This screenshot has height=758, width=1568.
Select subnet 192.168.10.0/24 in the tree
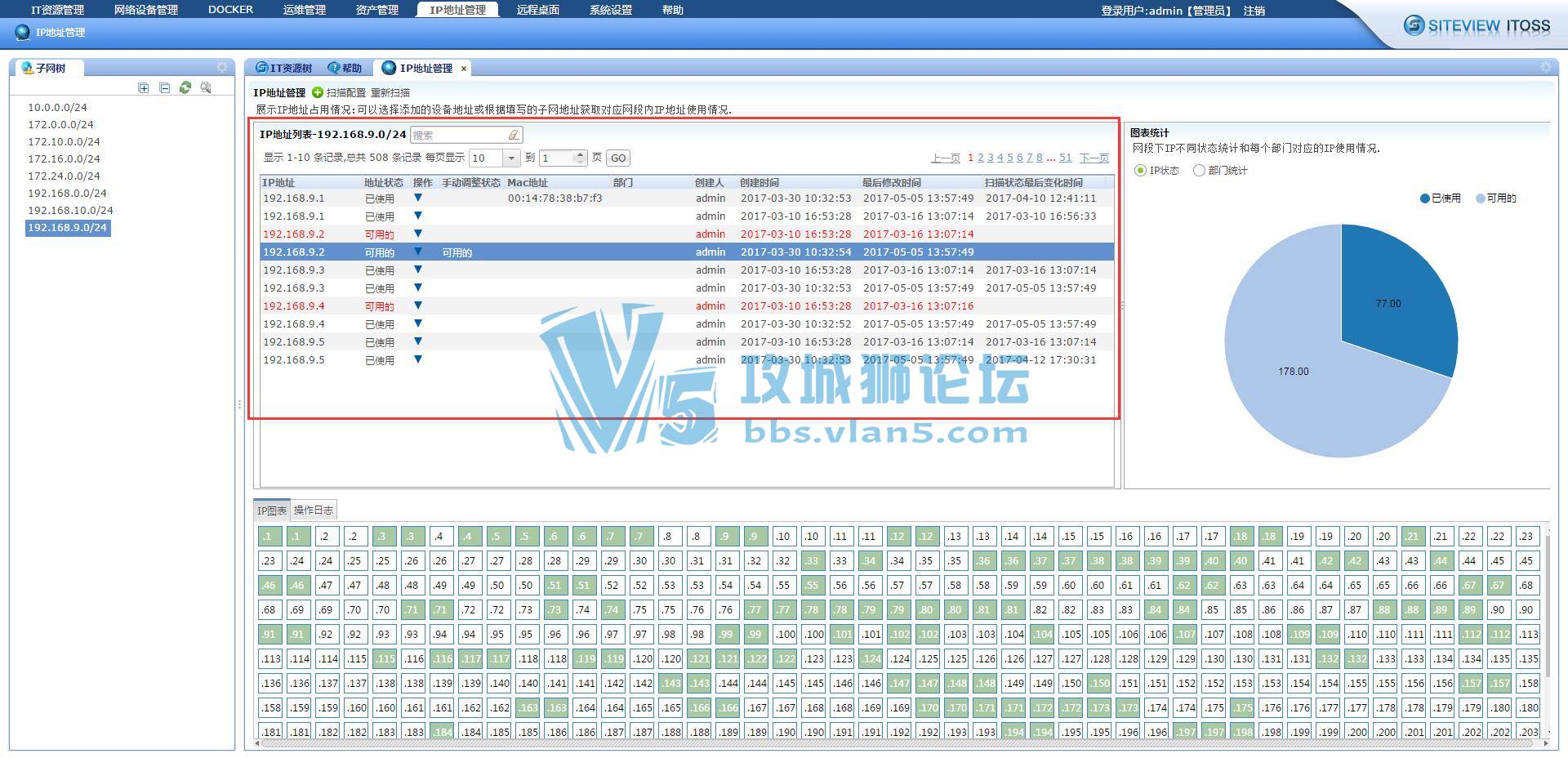point(70,210)
